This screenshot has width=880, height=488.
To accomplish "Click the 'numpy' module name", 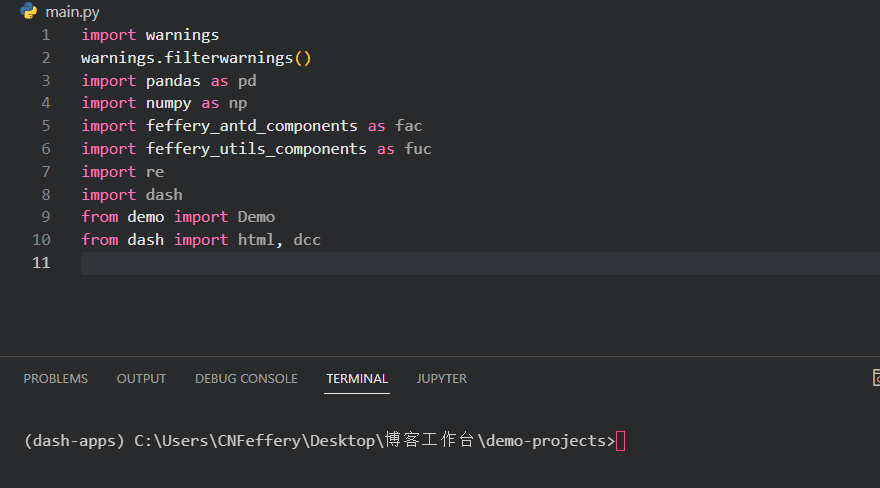I will coord(168,104).
